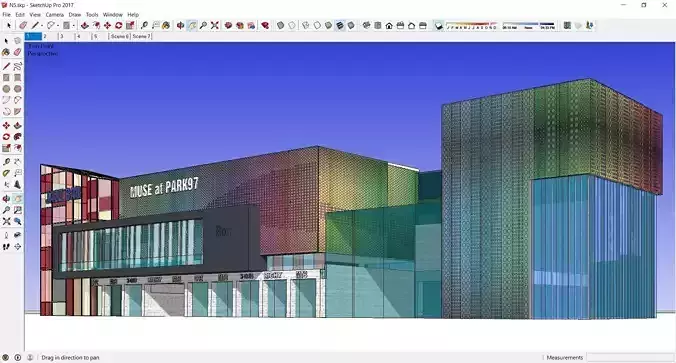Click the Zoom Window tool in side palette
The width and height of the screenshot is (676, 363).
17,210
